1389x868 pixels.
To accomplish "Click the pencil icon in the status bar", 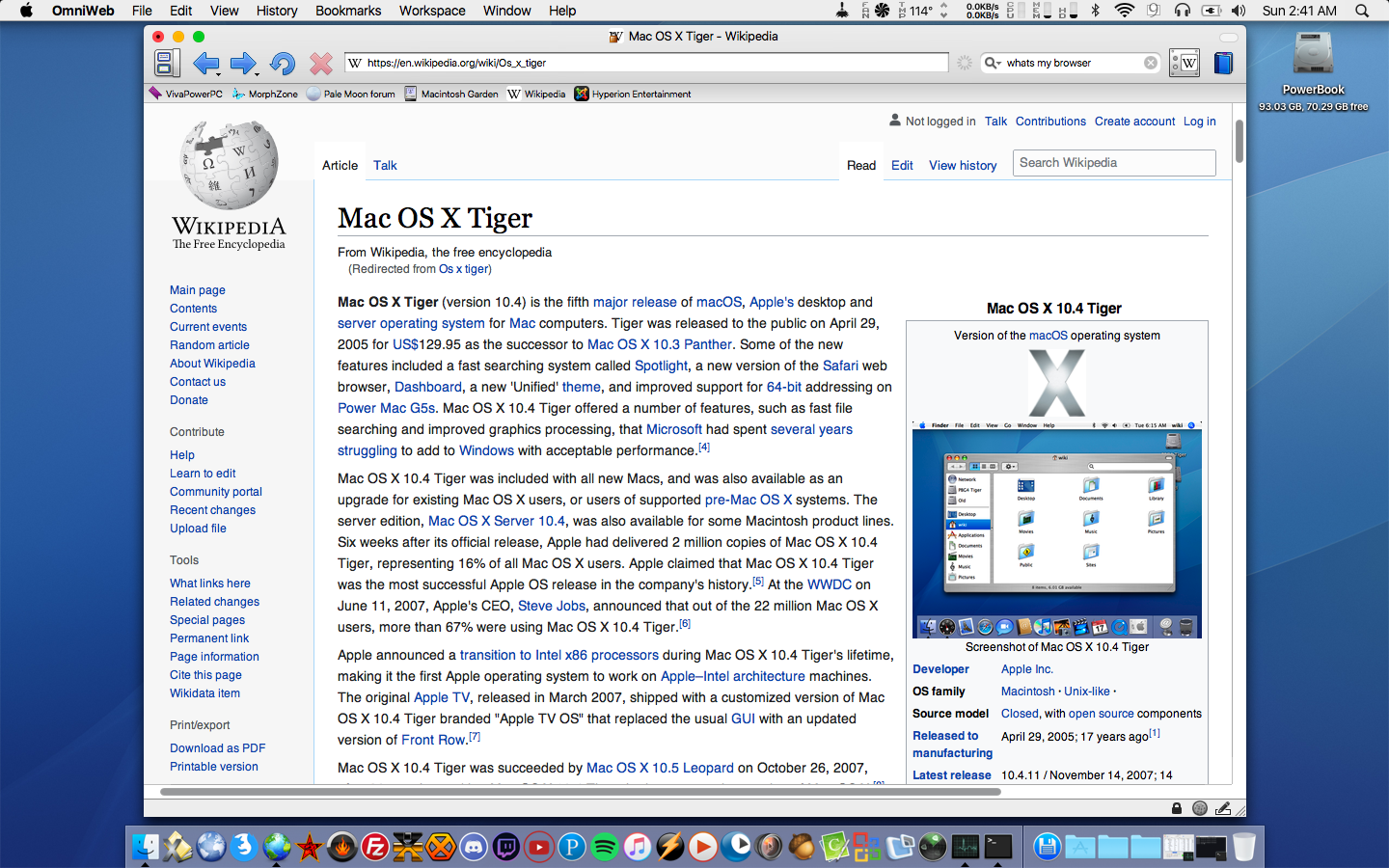I will [1223, 808].
